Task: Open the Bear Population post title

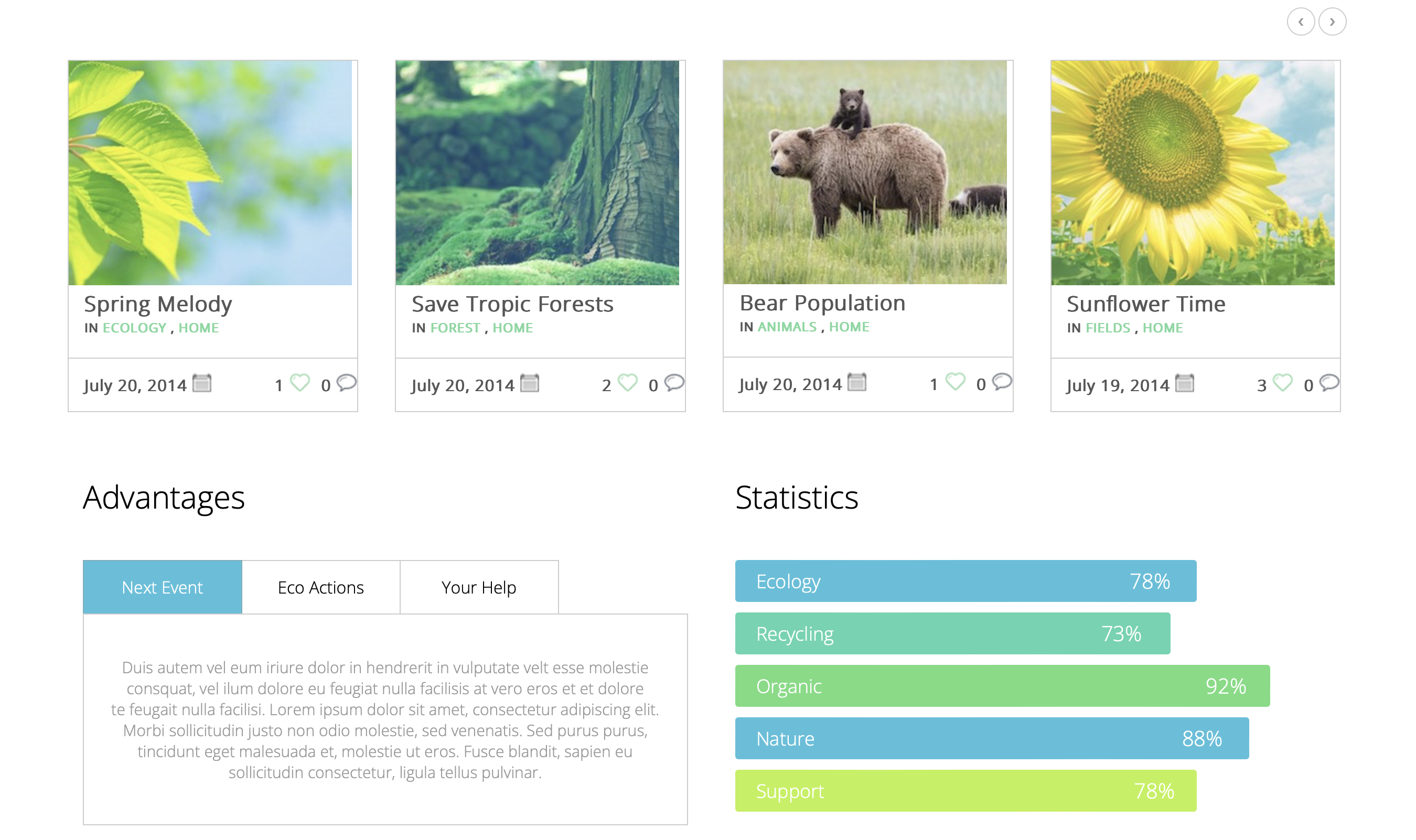Action: coord(822,303)
